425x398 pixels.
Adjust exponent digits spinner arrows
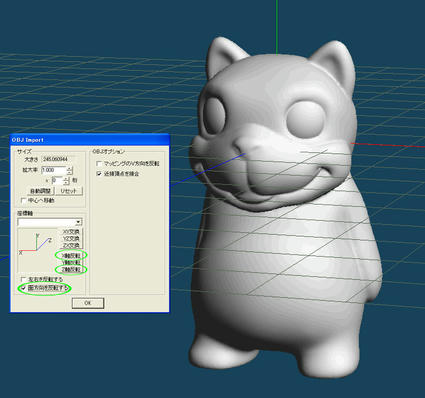click(x=66, y=181)
